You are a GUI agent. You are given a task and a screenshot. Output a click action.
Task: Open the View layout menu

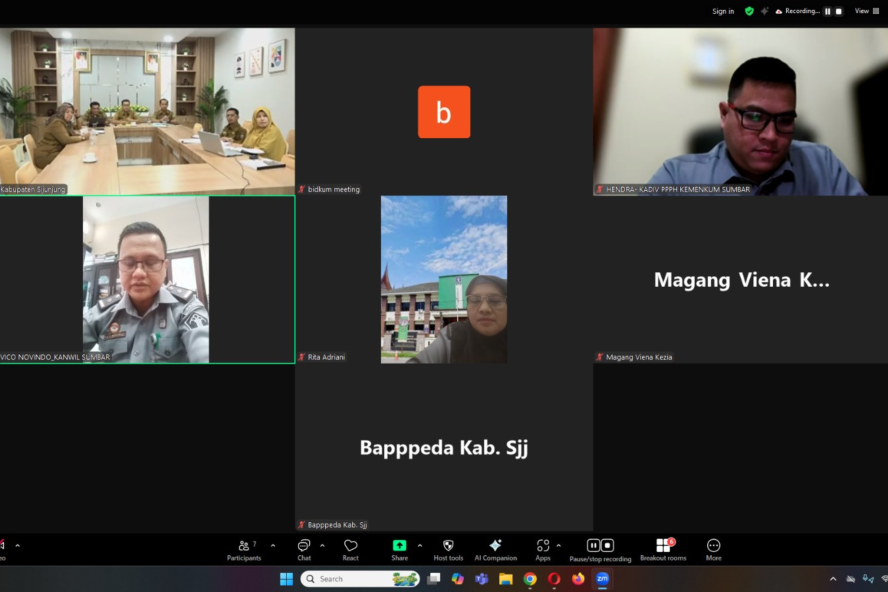click(864, 11)
